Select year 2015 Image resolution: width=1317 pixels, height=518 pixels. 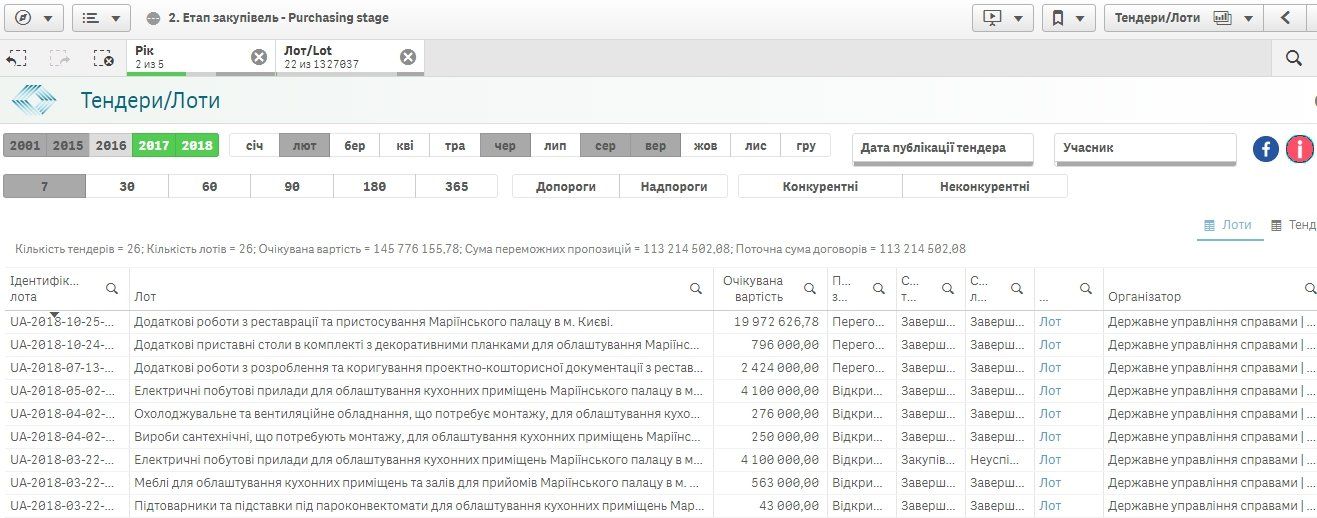(x=68, y=145)
